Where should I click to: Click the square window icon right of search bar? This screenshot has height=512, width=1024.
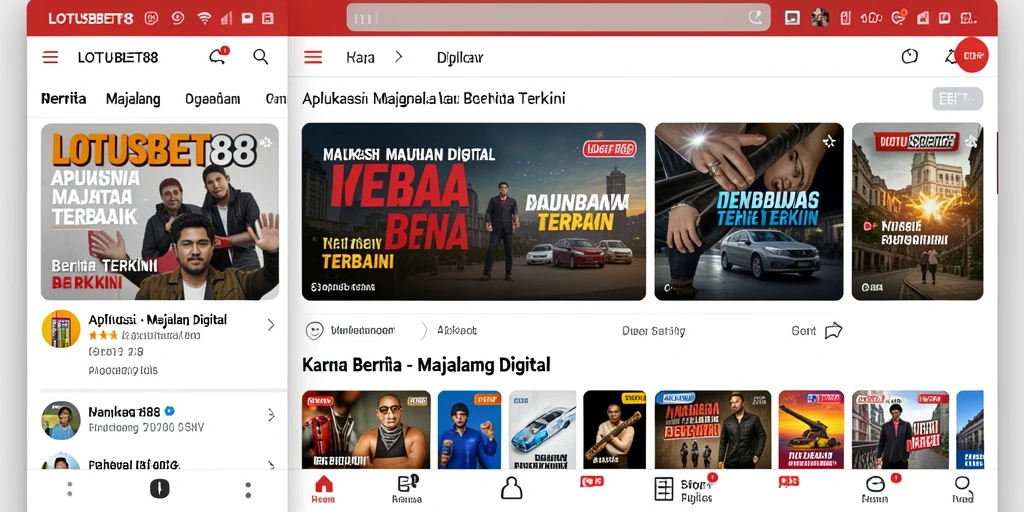[x=792, y=18]
